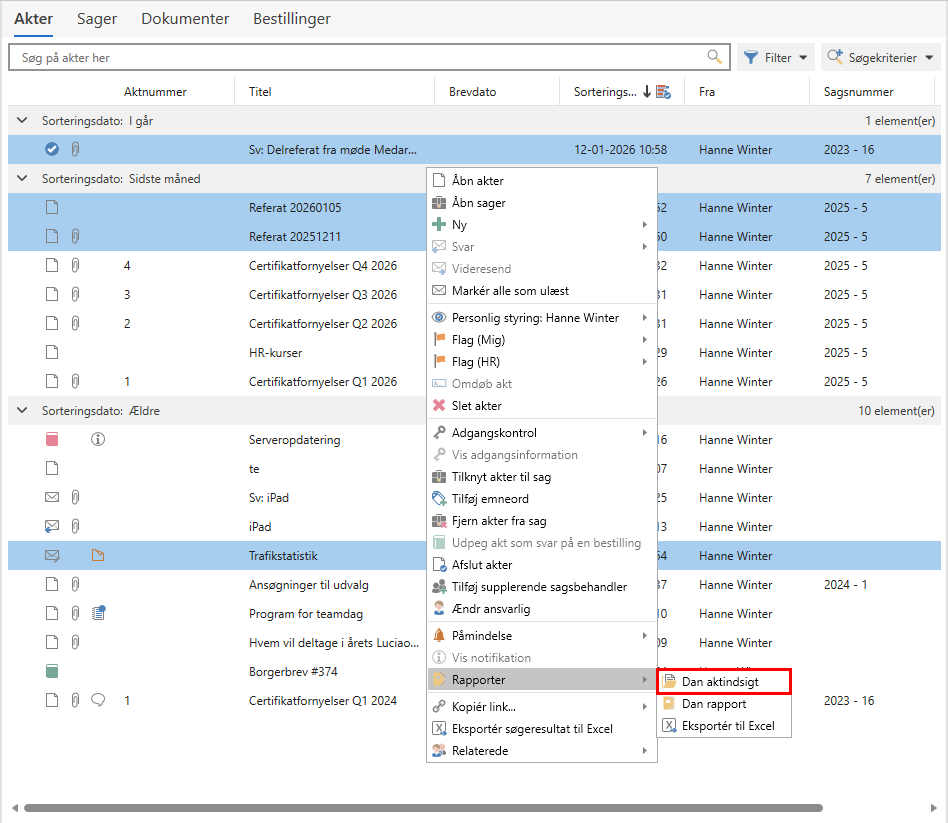Click the note icon on Program for teamdag row

[x=99, y=613]
